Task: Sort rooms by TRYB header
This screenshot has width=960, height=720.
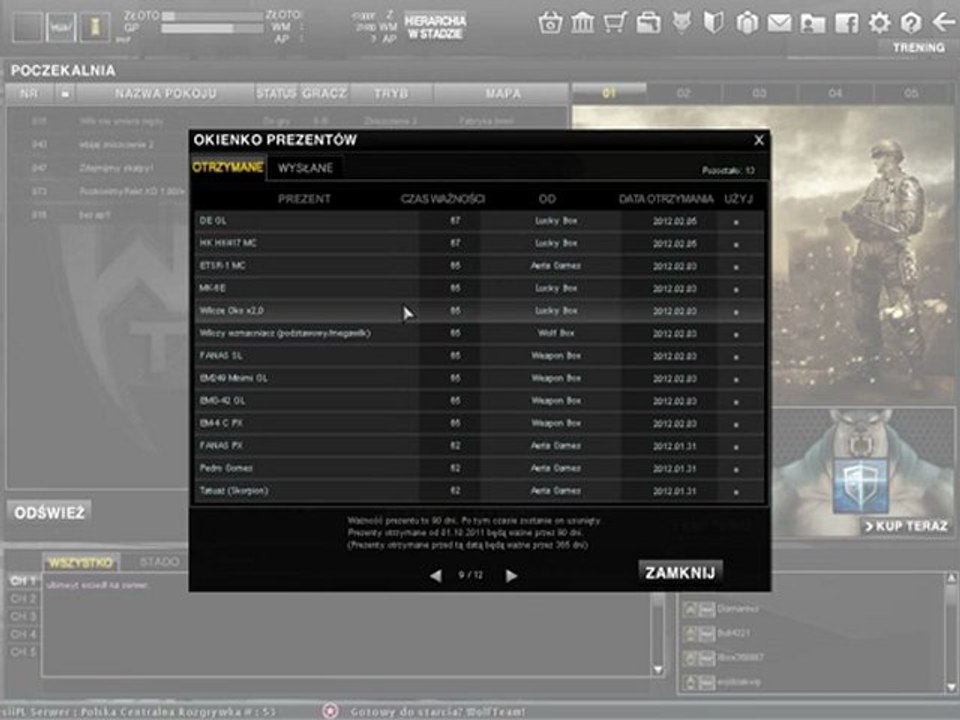Action: (391, 94)
